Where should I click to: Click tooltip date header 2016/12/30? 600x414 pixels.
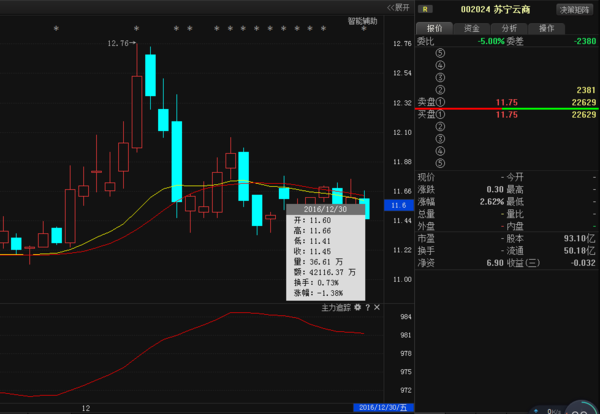pos(325,209)
